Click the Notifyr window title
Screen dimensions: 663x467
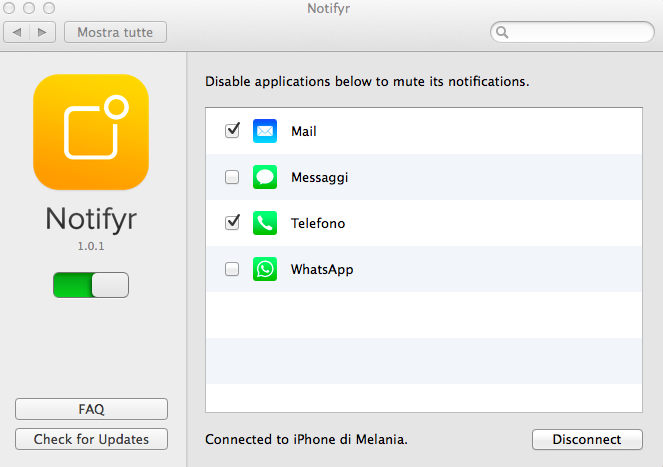click(x=329, y=8)
